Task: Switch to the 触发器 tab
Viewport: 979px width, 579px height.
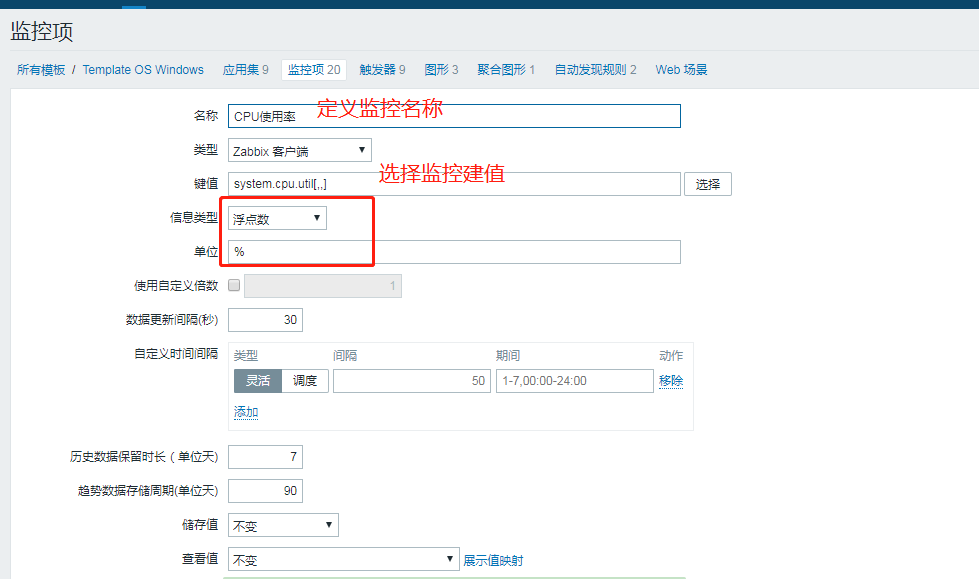Action: tap(382, 70)
